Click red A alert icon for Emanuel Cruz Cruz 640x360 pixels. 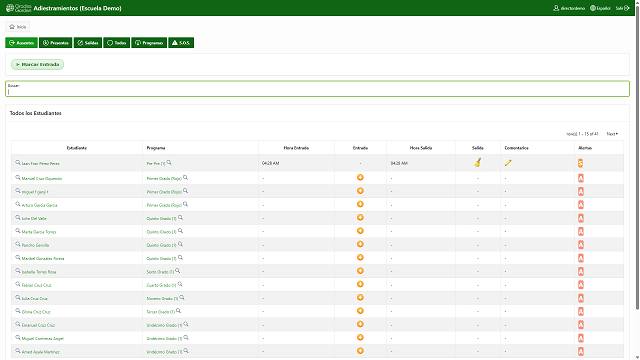581,325
